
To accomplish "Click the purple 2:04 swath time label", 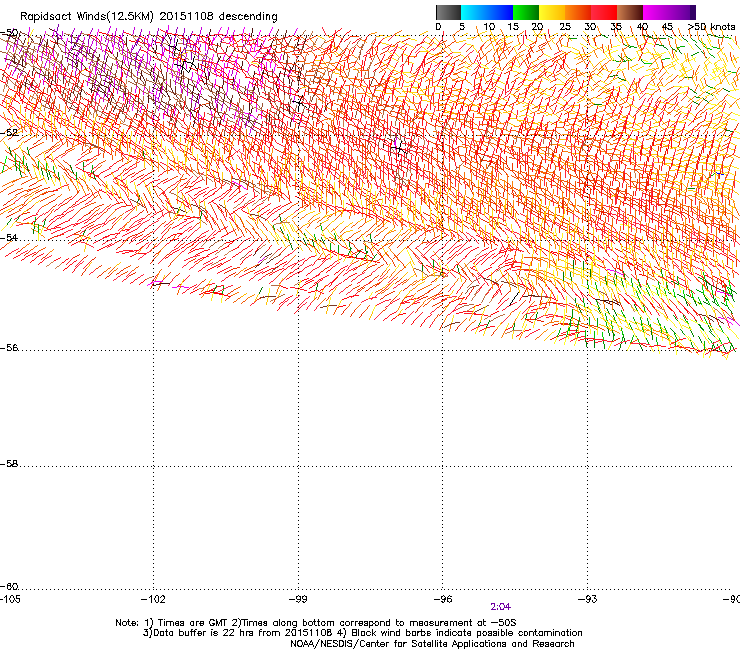I will 500,607.
